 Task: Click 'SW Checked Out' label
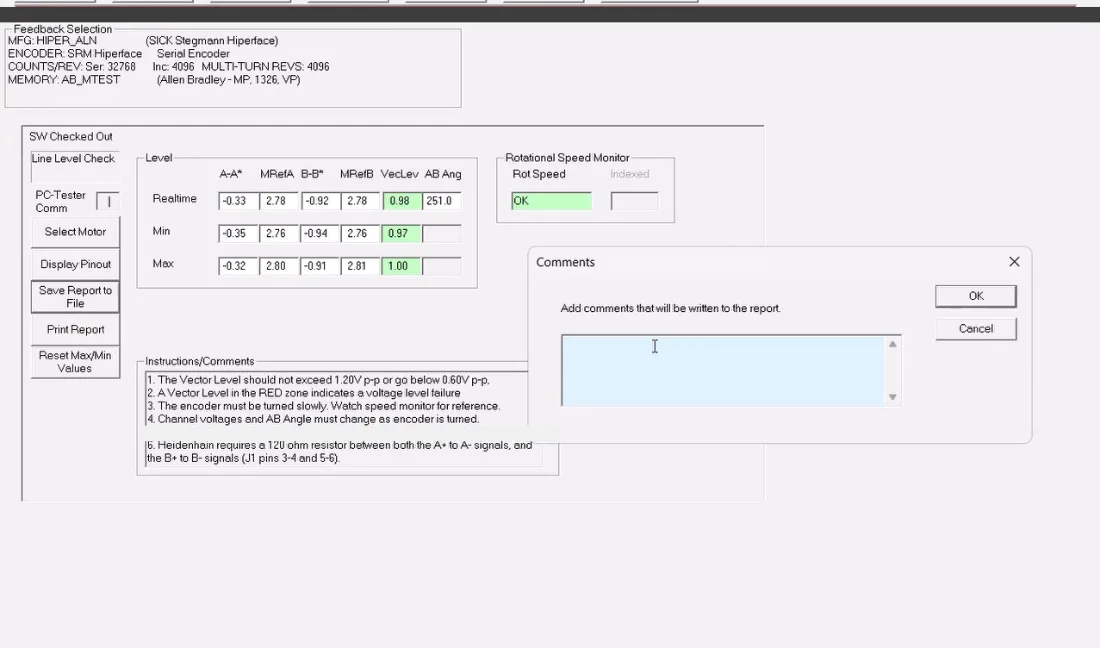71,137
